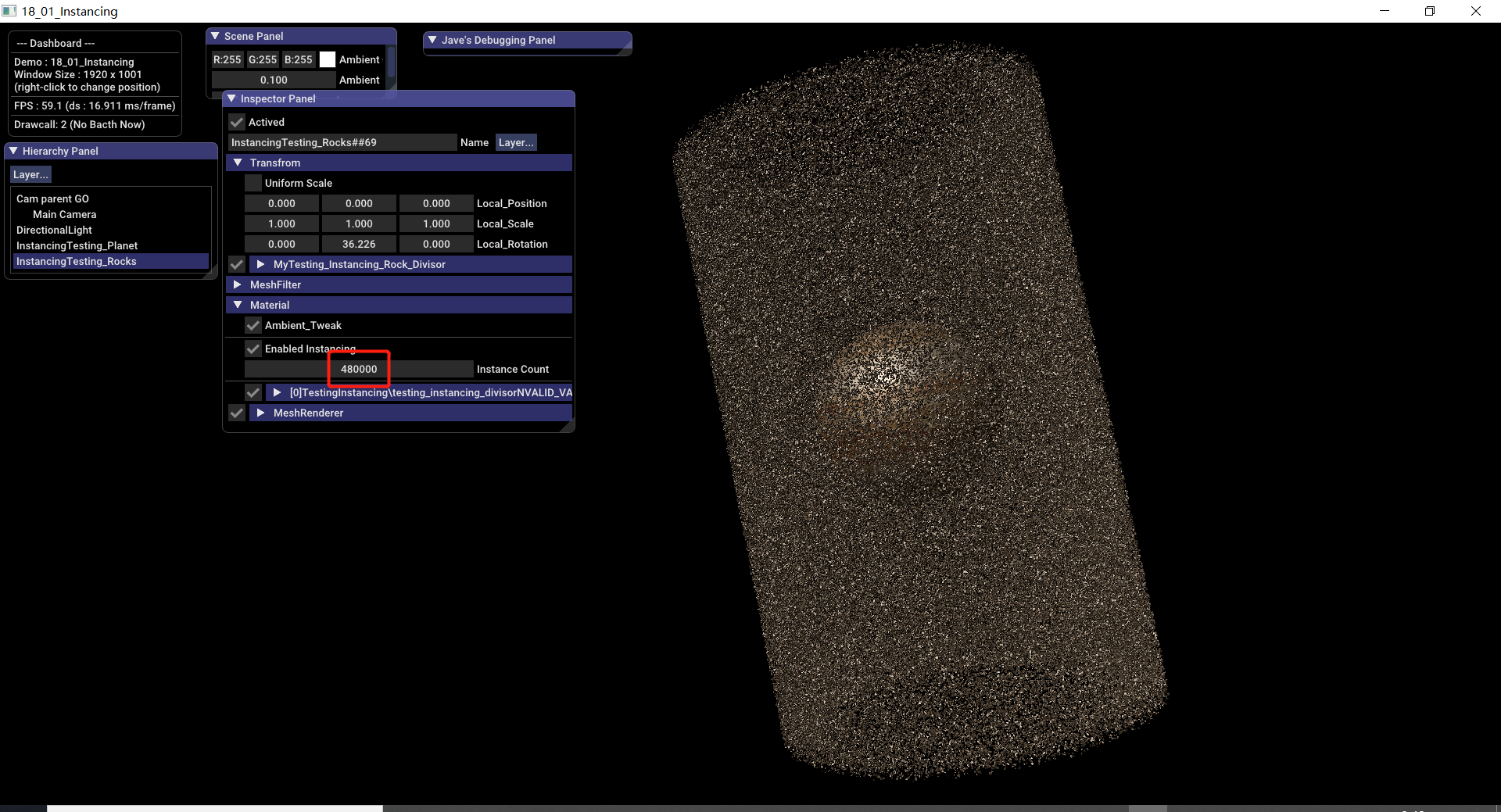Click the FPS readout in Dashboard
Viewport: 1501px width, 812px height.
pos(95,106)
